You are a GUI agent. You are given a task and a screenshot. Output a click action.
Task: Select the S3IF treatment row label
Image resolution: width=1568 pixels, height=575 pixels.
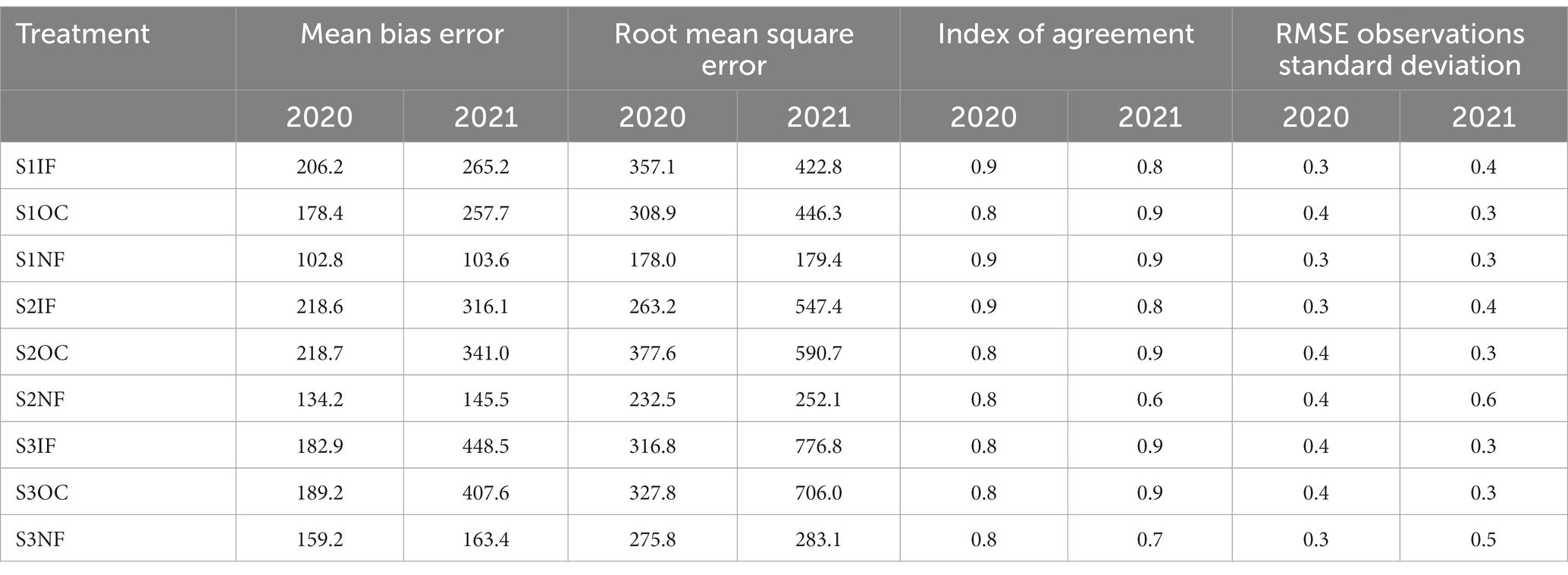pyautogui.click(x=36, y=446)
